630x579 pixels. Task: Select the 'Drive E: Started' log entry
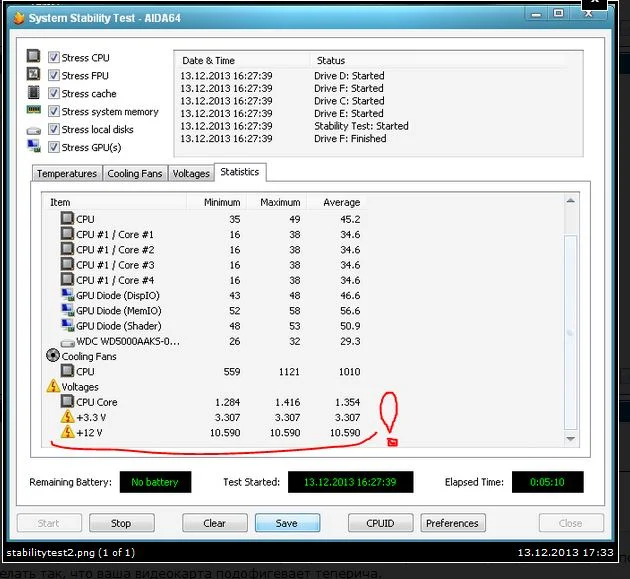pos(348,113)
